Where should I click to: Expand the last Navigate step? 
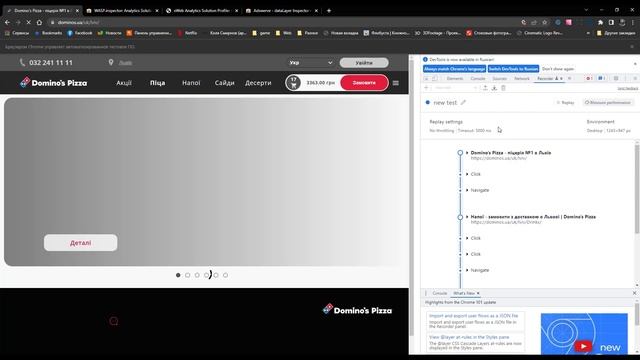tap(467, 270)
